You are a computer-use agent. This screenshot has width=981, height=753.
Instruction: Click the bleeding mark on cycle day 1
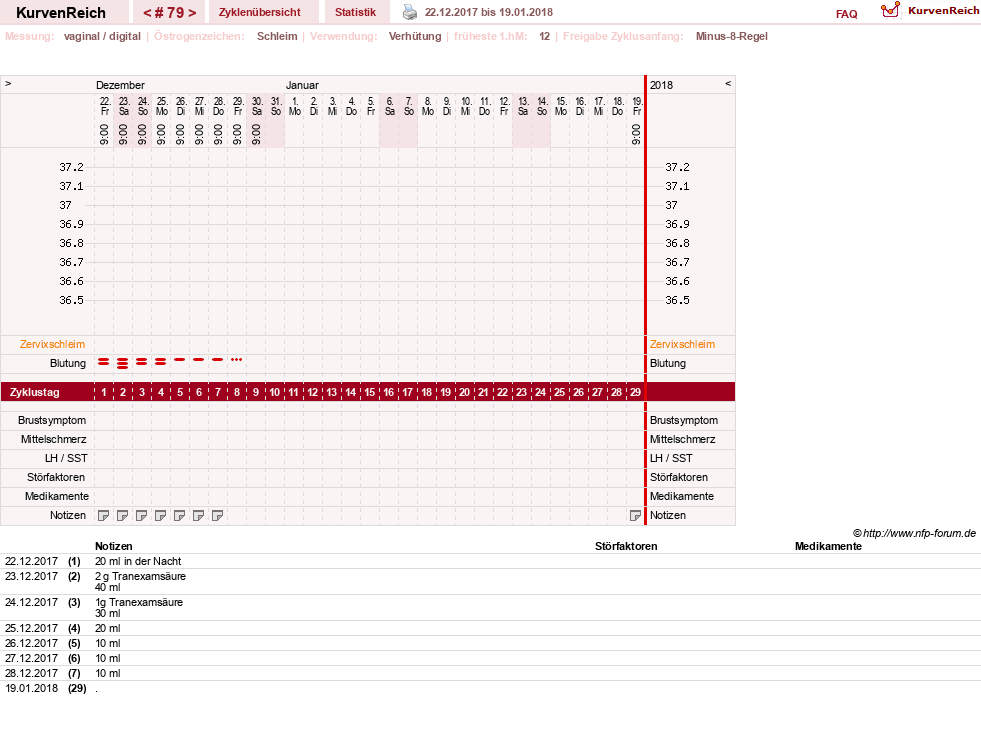pyautogui.click(x=104, y=361)
